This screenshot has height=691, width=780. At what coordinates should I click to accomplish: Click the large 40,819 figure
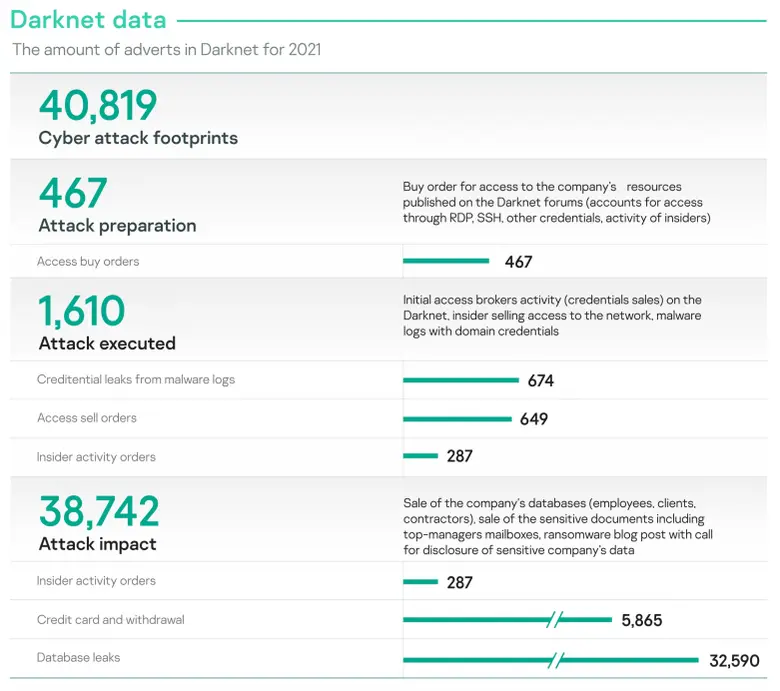coord(98,106)
